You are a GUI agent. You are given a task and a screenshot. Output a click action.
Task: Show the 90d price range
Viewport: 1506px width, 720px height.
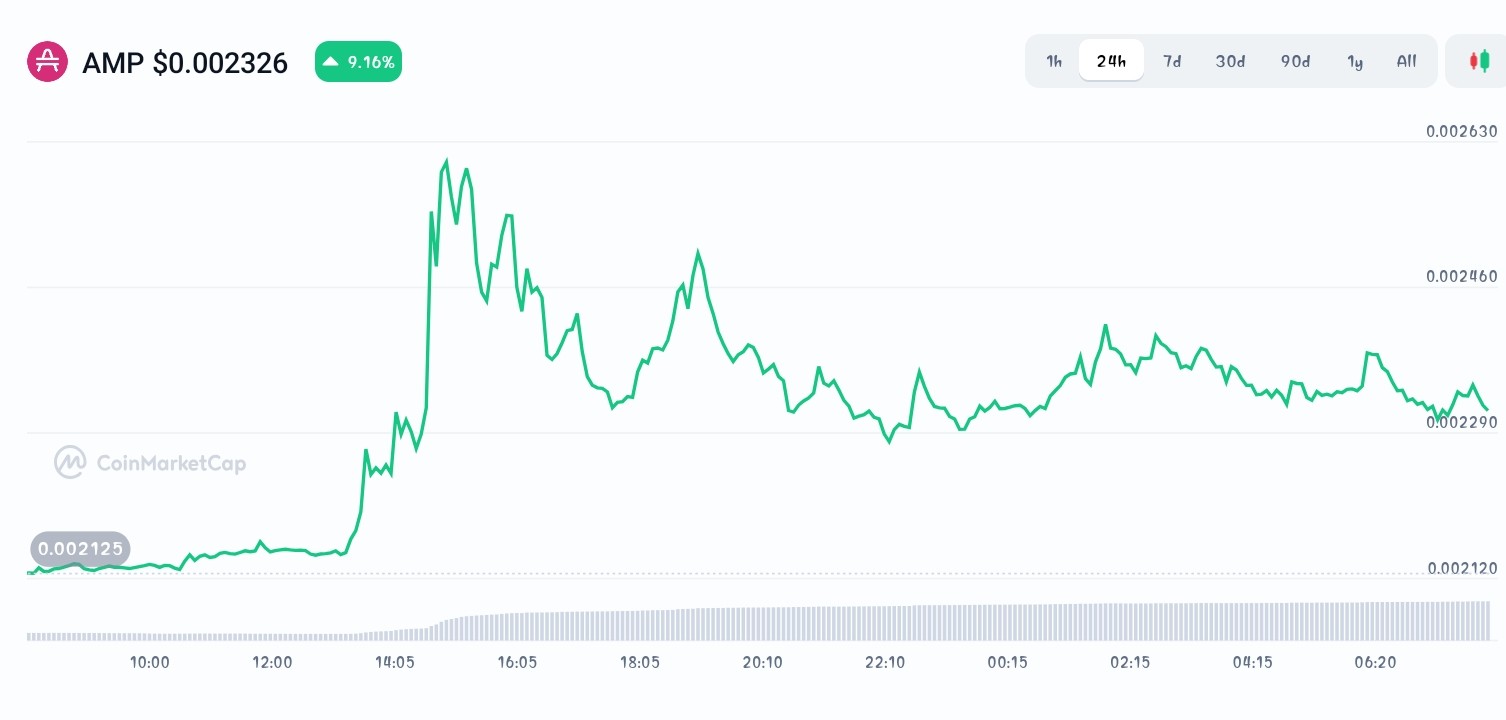pyautogui.click(x=1295, y=61)
